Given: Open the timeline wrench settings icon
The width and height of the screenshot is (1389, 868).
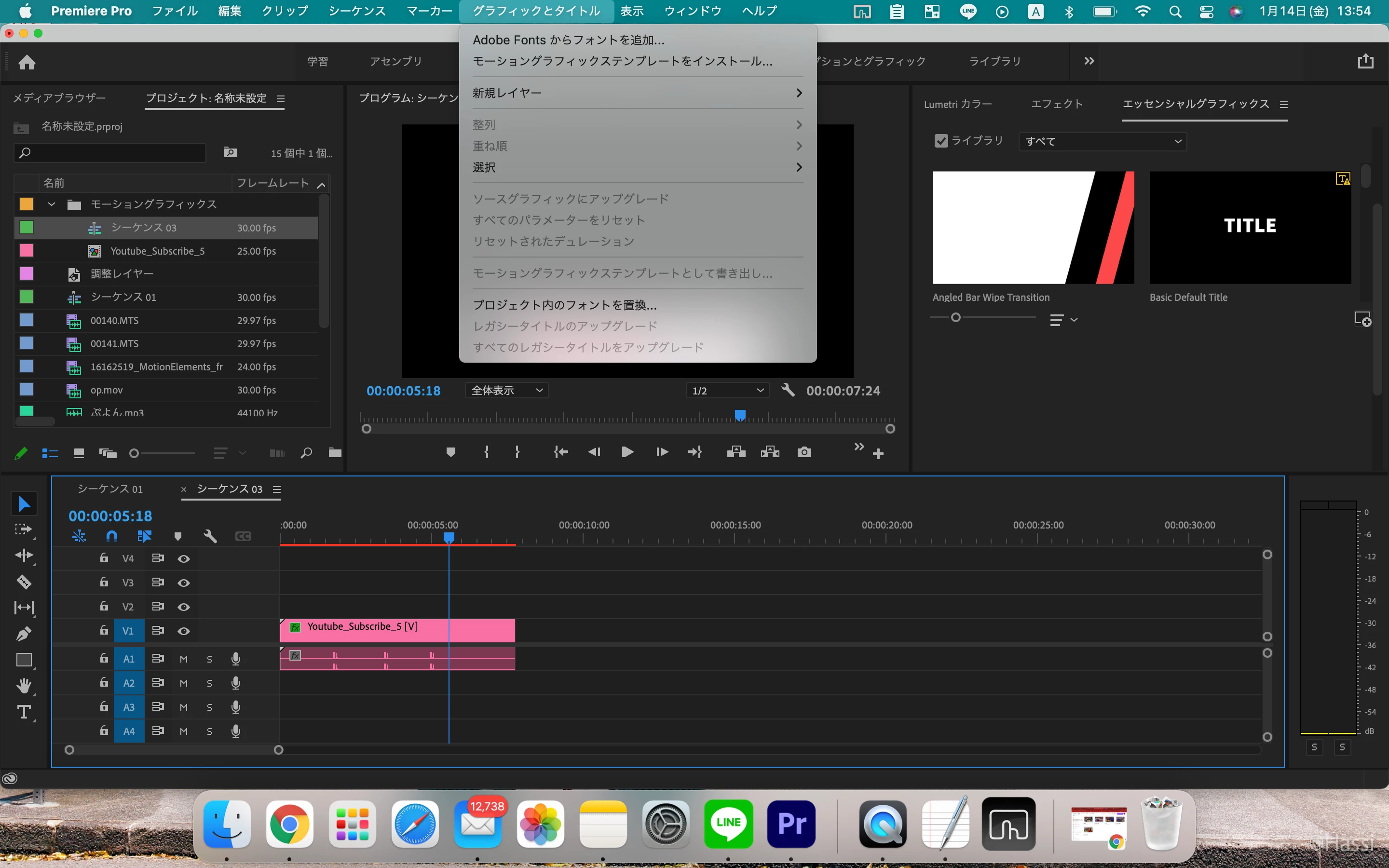Looking at the screenshot, I should tap(210, 536).
